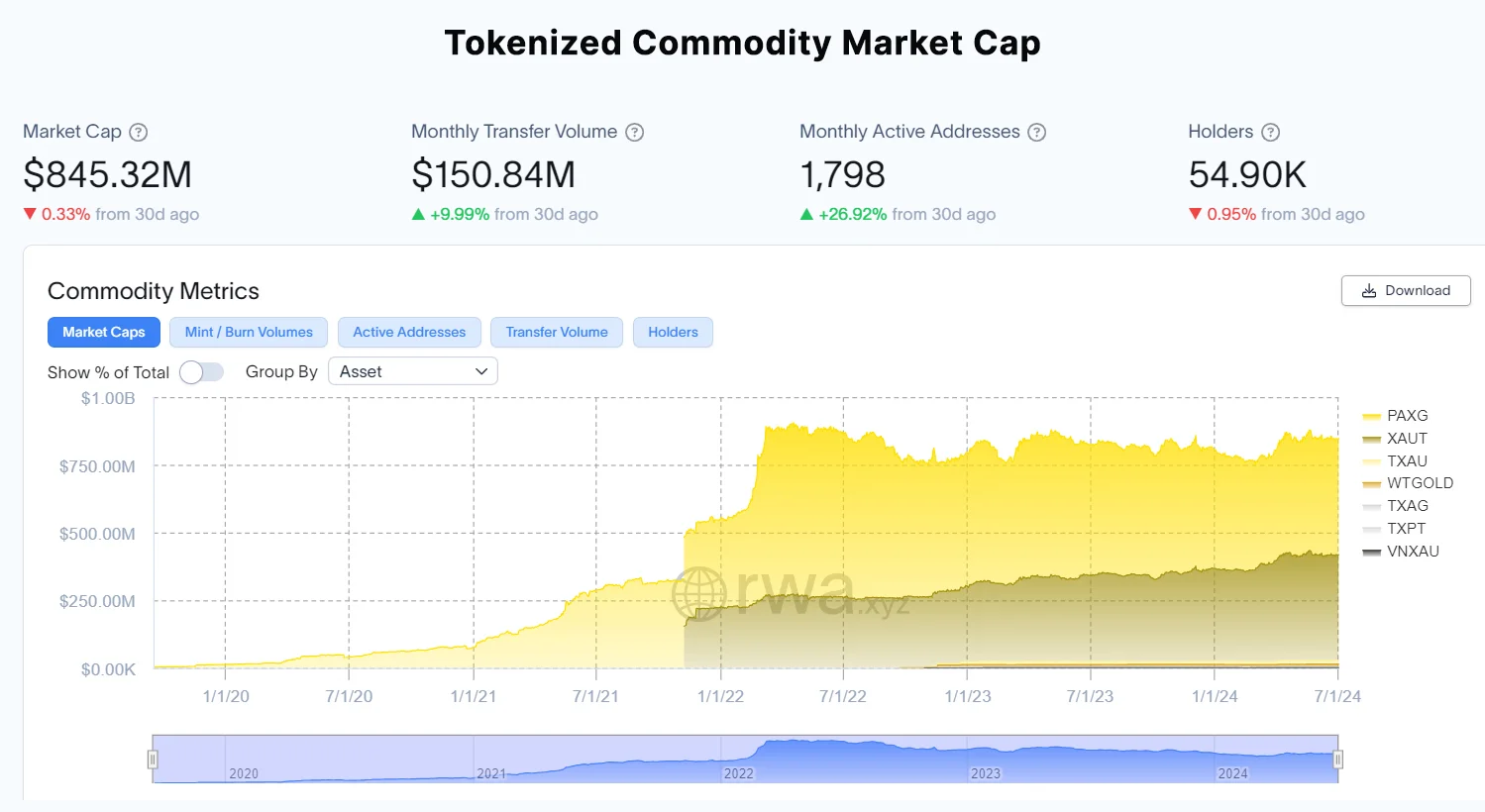
Task: Switch to the Mint / Burn Volumes tab
Action: coord(248,332)
